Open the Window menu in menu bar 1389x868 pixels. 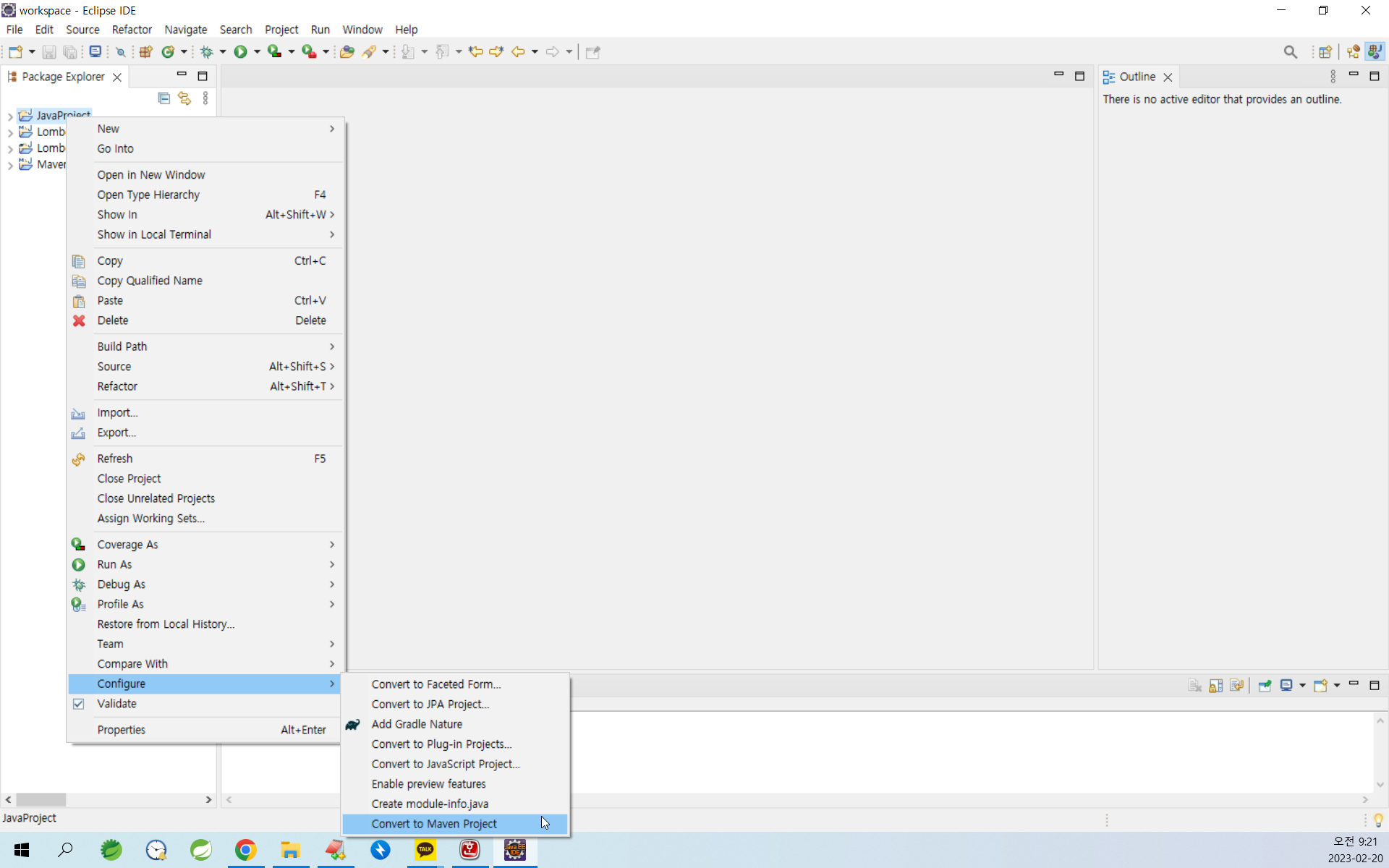tap(362, 30)
